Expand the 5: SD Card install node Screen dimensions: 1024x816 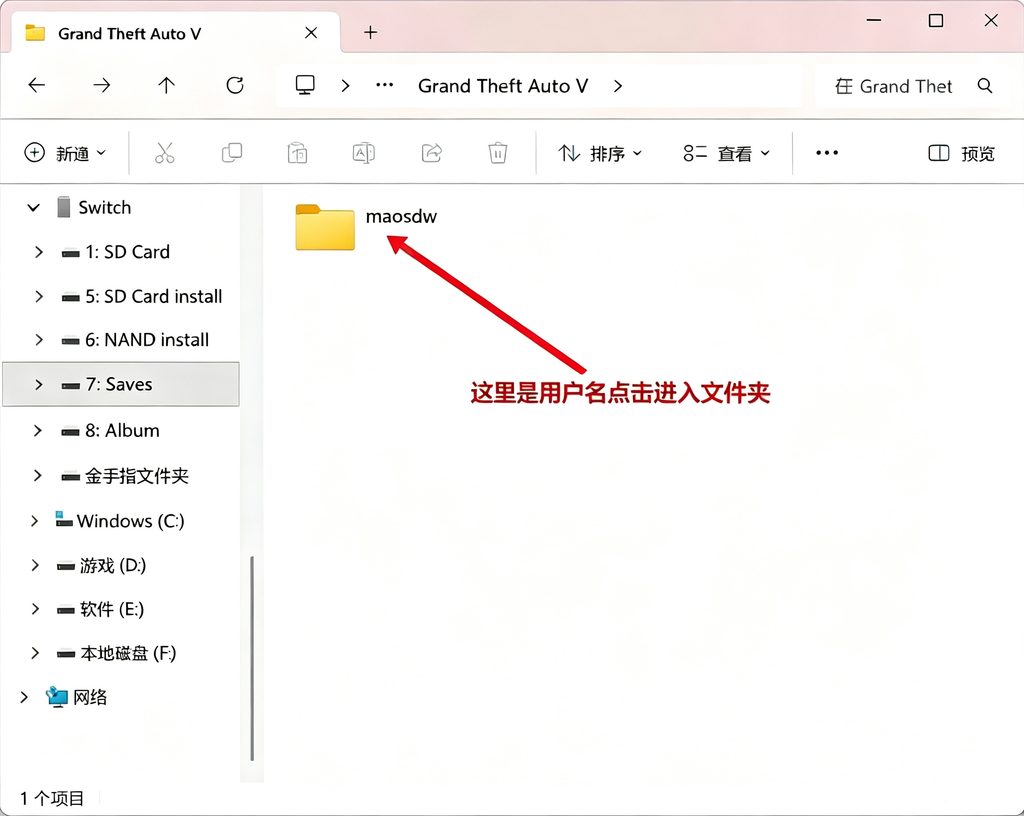(39, 296)
